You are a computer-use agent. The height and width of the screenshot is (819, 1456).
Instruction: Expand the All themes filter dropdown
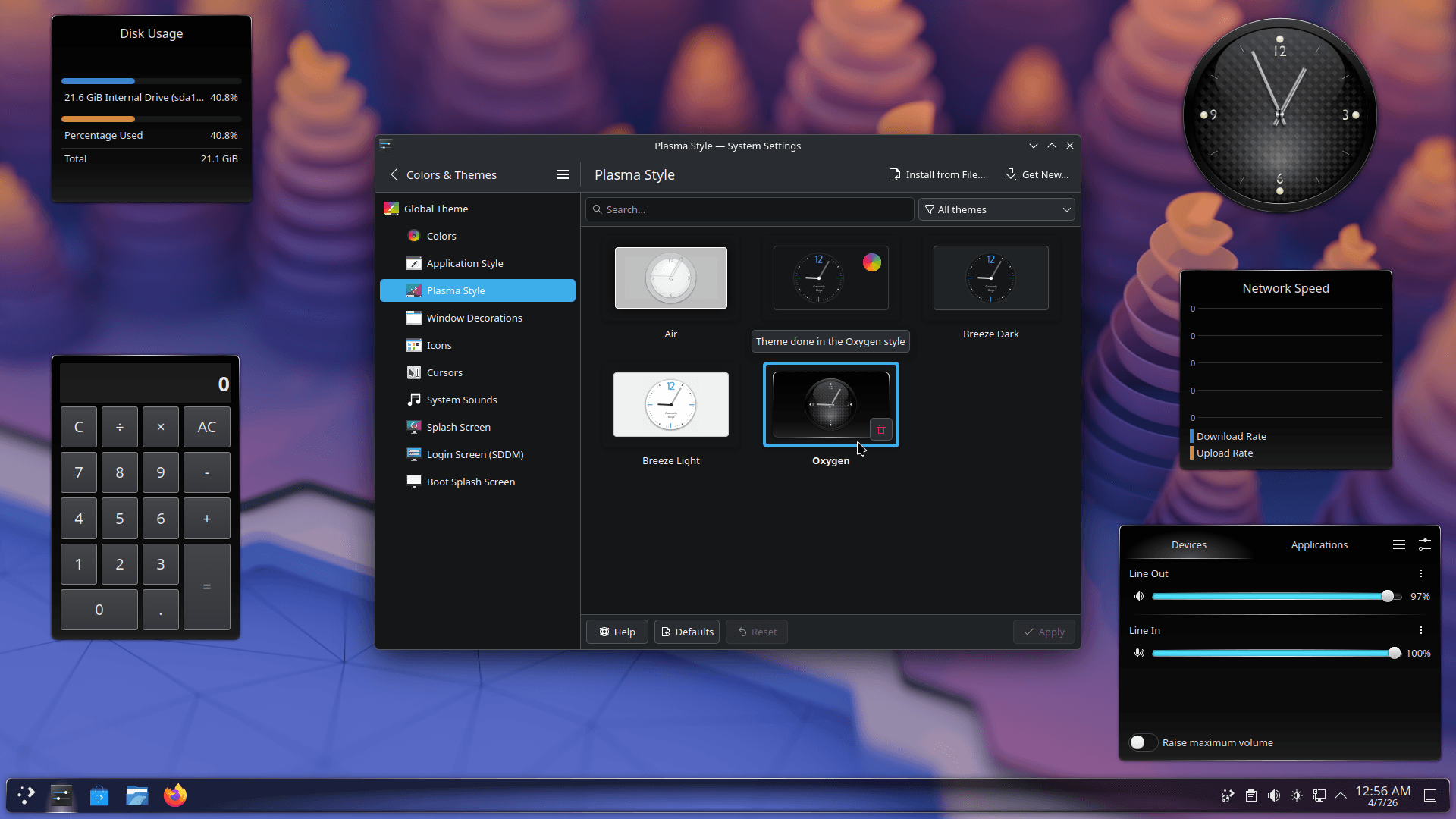[x=996, y=210]
